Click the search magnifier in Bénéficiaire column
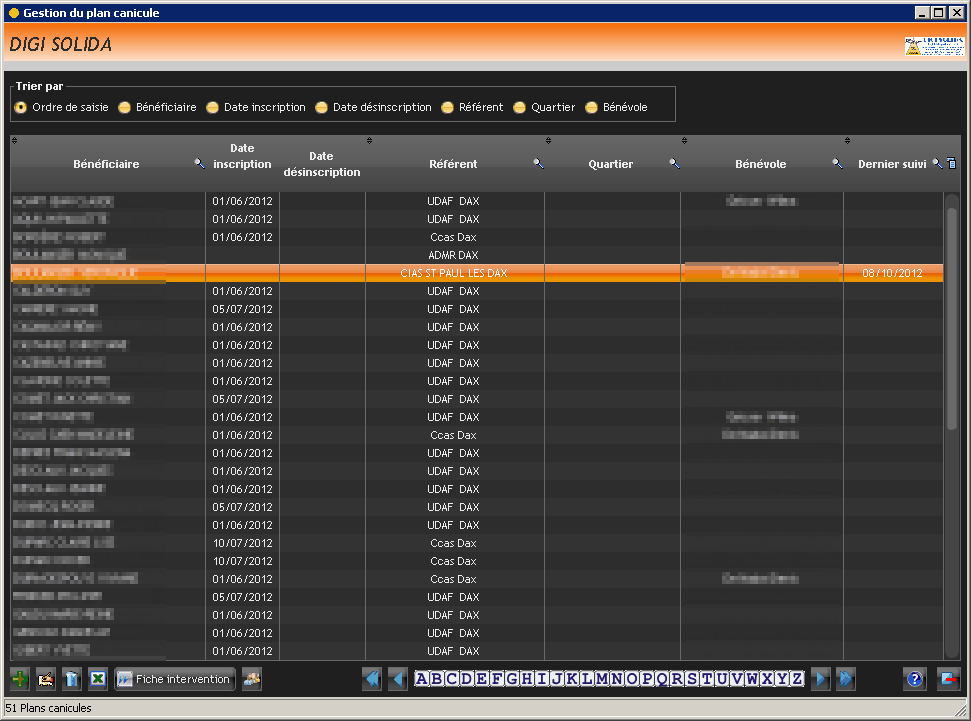The height and width of the screenshot is (721, 971). point(200,164)
